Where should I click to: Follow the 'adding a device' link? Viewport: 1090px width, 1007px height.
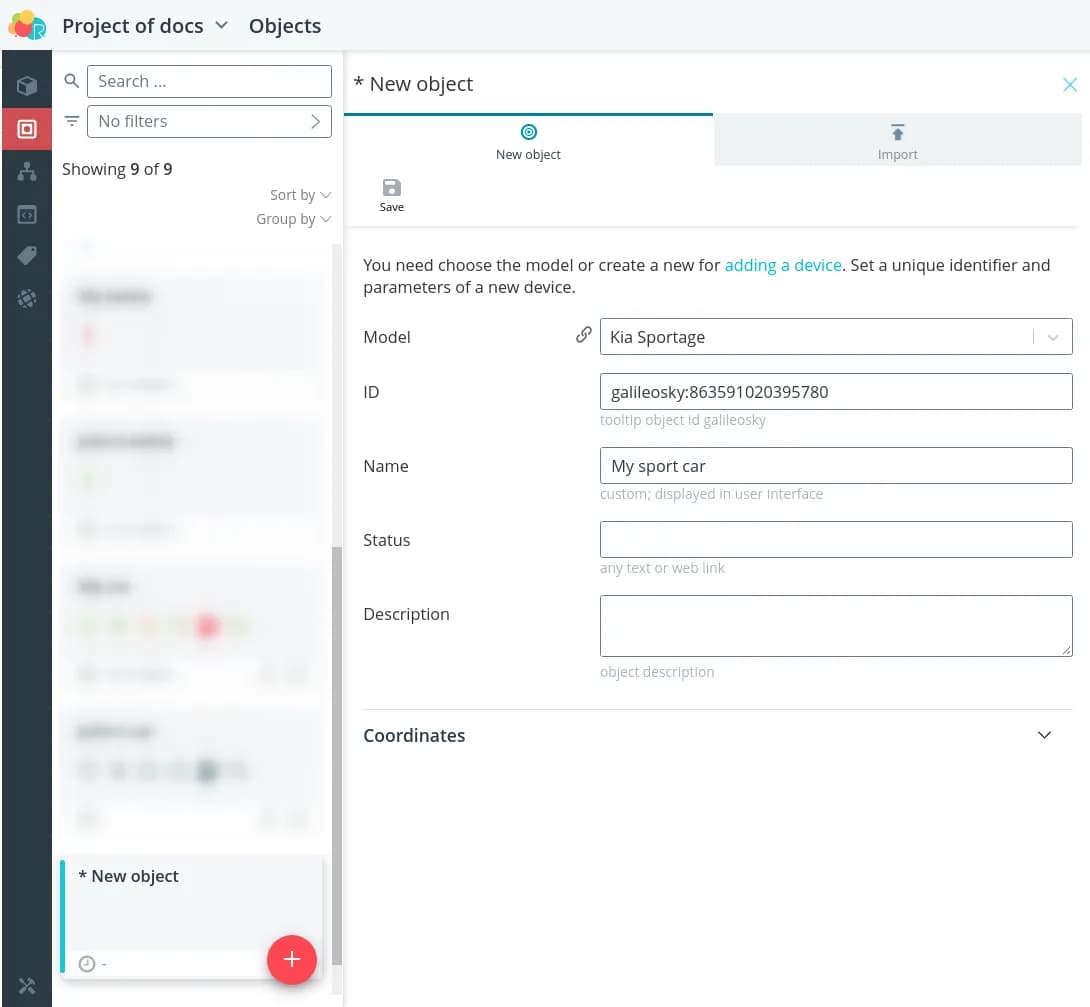coord(783,265)
